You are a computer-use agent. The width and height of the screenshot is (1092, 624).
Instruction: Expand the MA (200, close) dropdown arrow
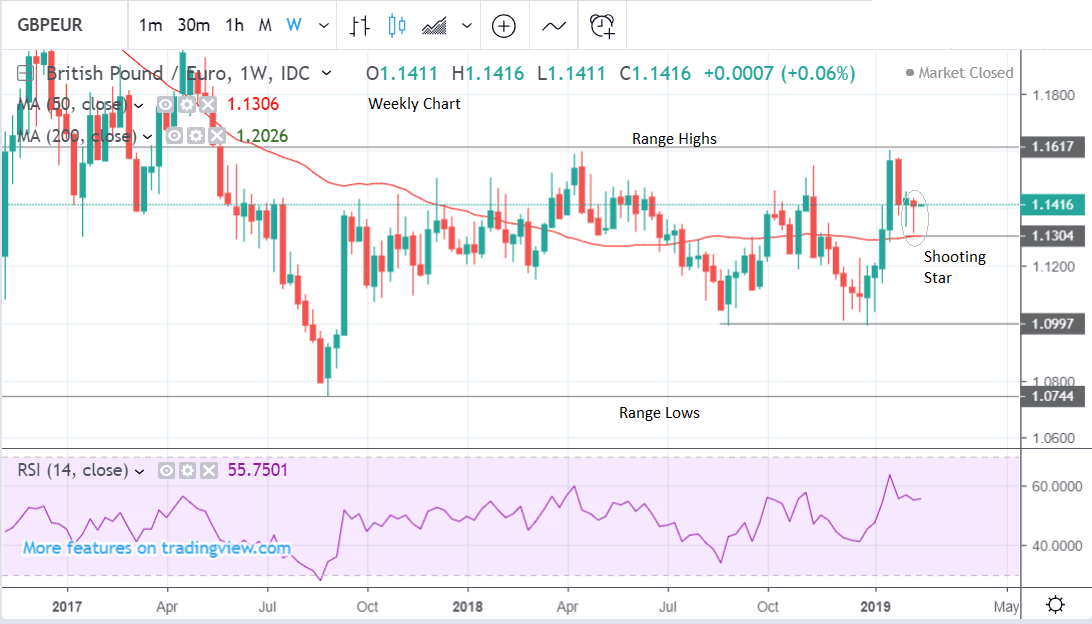click(148, 136)
